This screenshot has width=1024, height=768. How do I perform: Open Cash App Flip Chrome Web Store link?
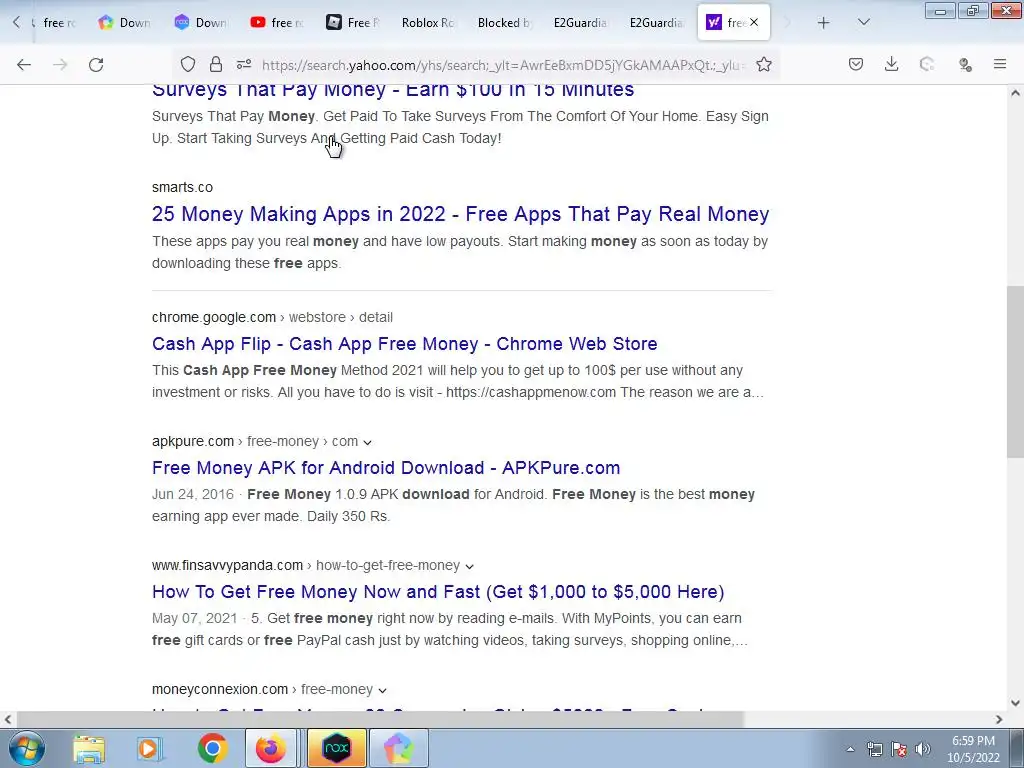[404, 344]
